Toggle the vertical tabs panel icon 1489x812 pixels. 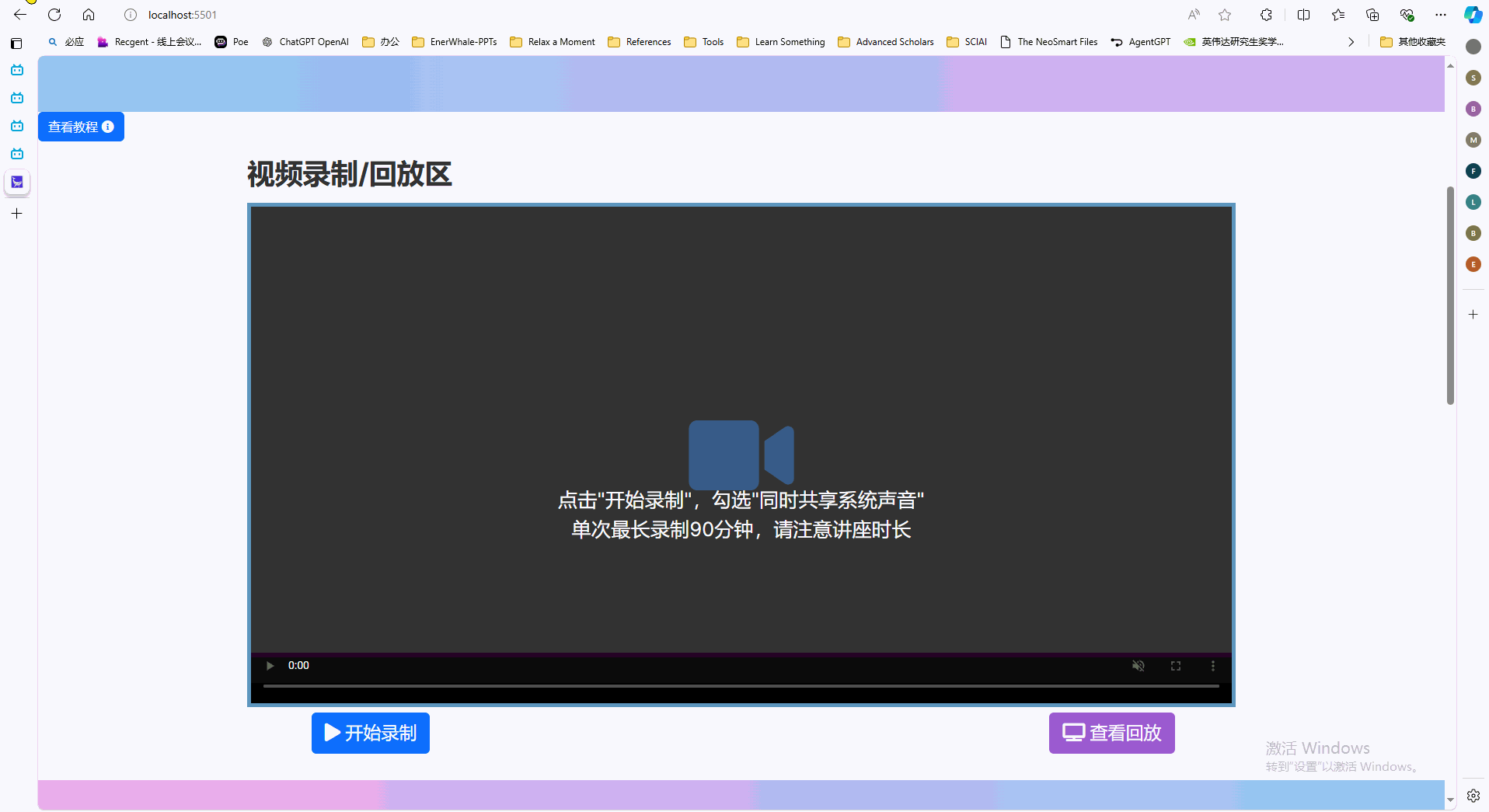[16, 43]
